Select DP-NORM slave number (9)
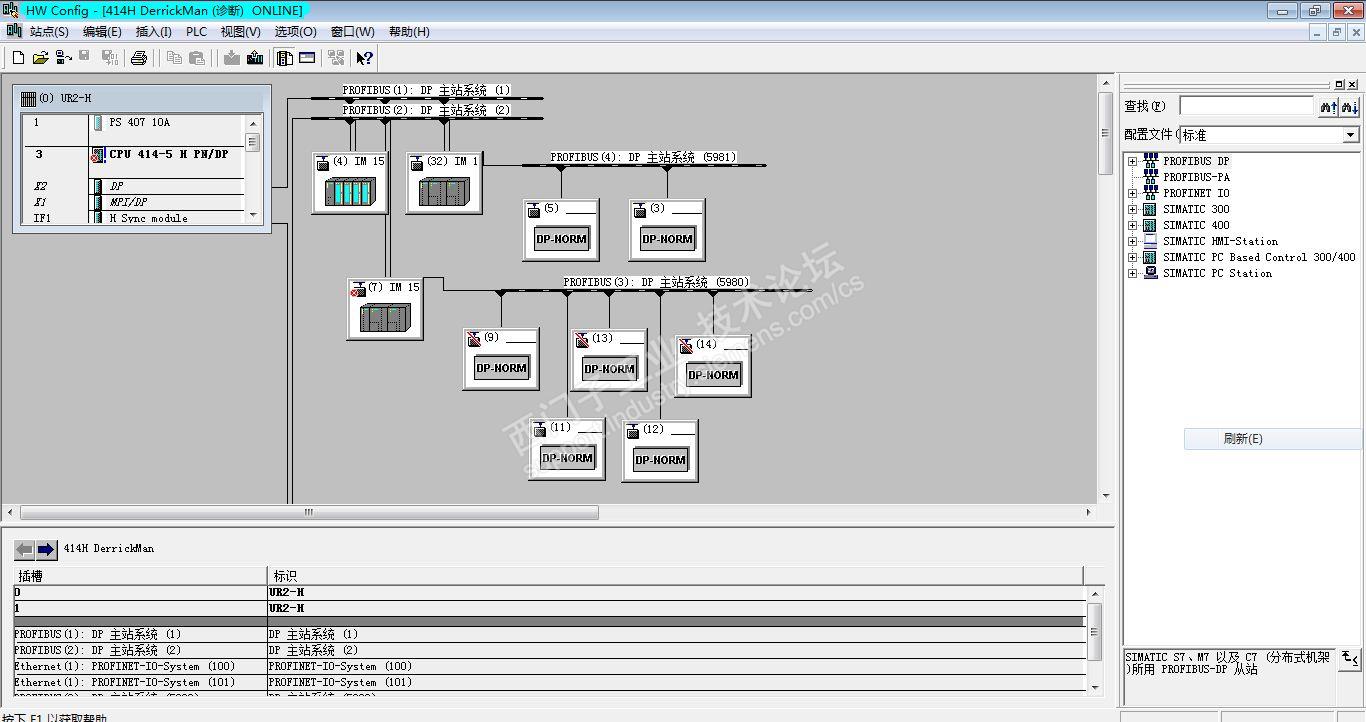Viewport: 1366px width, 722px height. (x=501, y=358)
